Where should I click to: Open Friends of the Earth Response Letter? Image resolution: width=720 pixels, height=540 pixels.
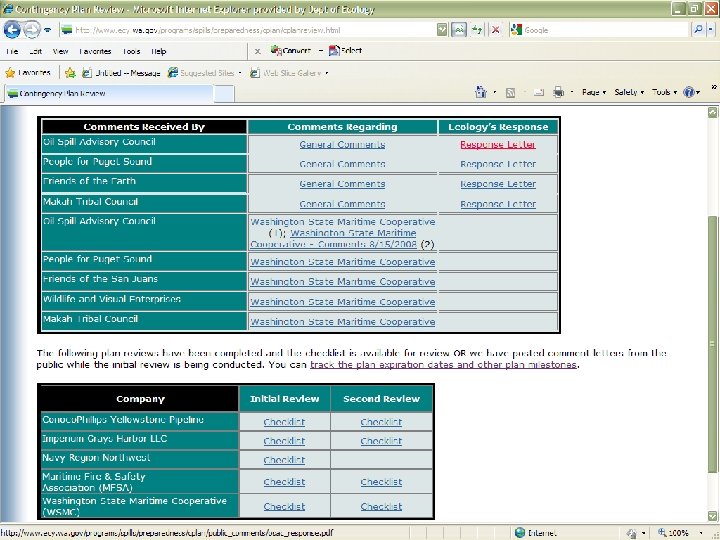(498, 184)
